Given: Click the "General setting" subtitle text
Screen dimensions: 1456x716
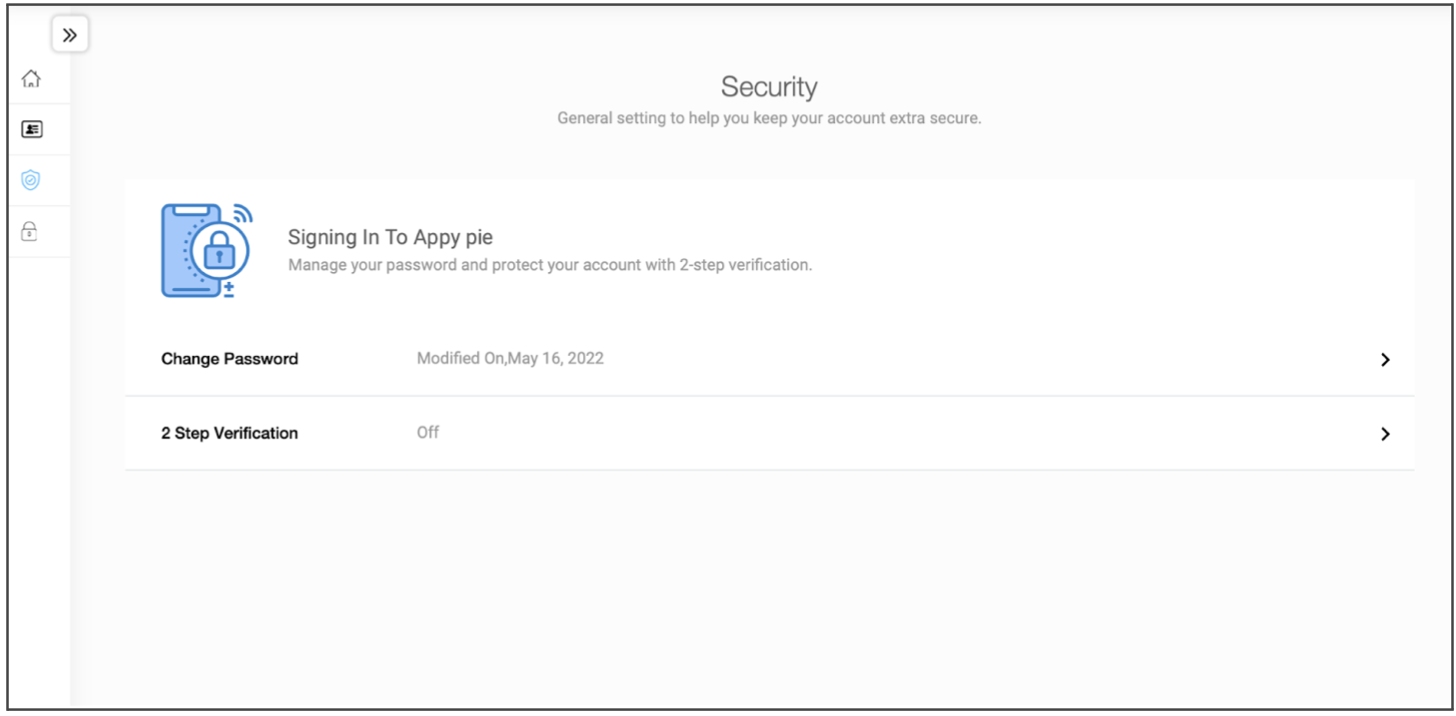Looking at the screenshot, I should pos(769,118).
